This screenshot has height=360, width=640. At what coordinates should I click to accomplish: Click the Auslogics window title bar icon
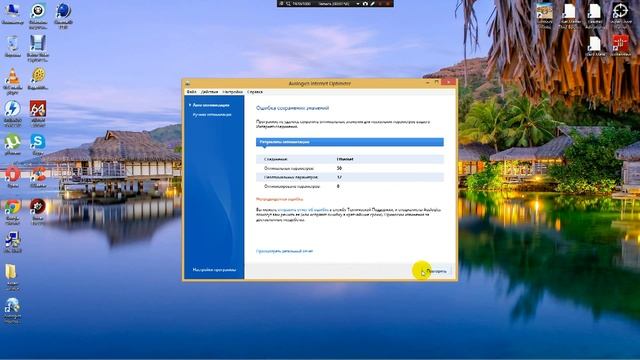tap(188, 83)
